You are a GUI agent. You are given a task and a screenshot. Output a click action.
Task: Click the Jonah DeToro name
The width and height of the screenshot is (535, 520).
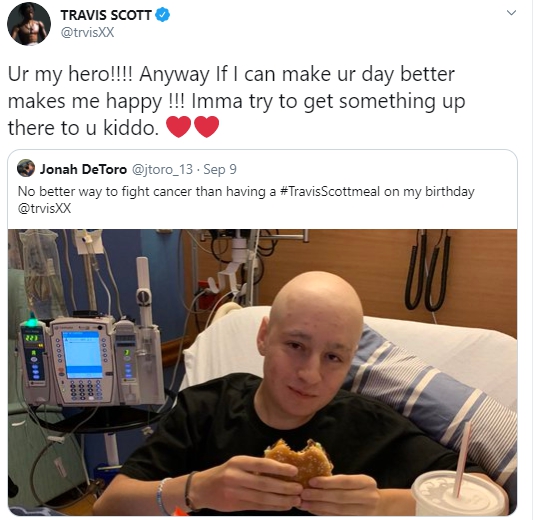pos(83,169)
